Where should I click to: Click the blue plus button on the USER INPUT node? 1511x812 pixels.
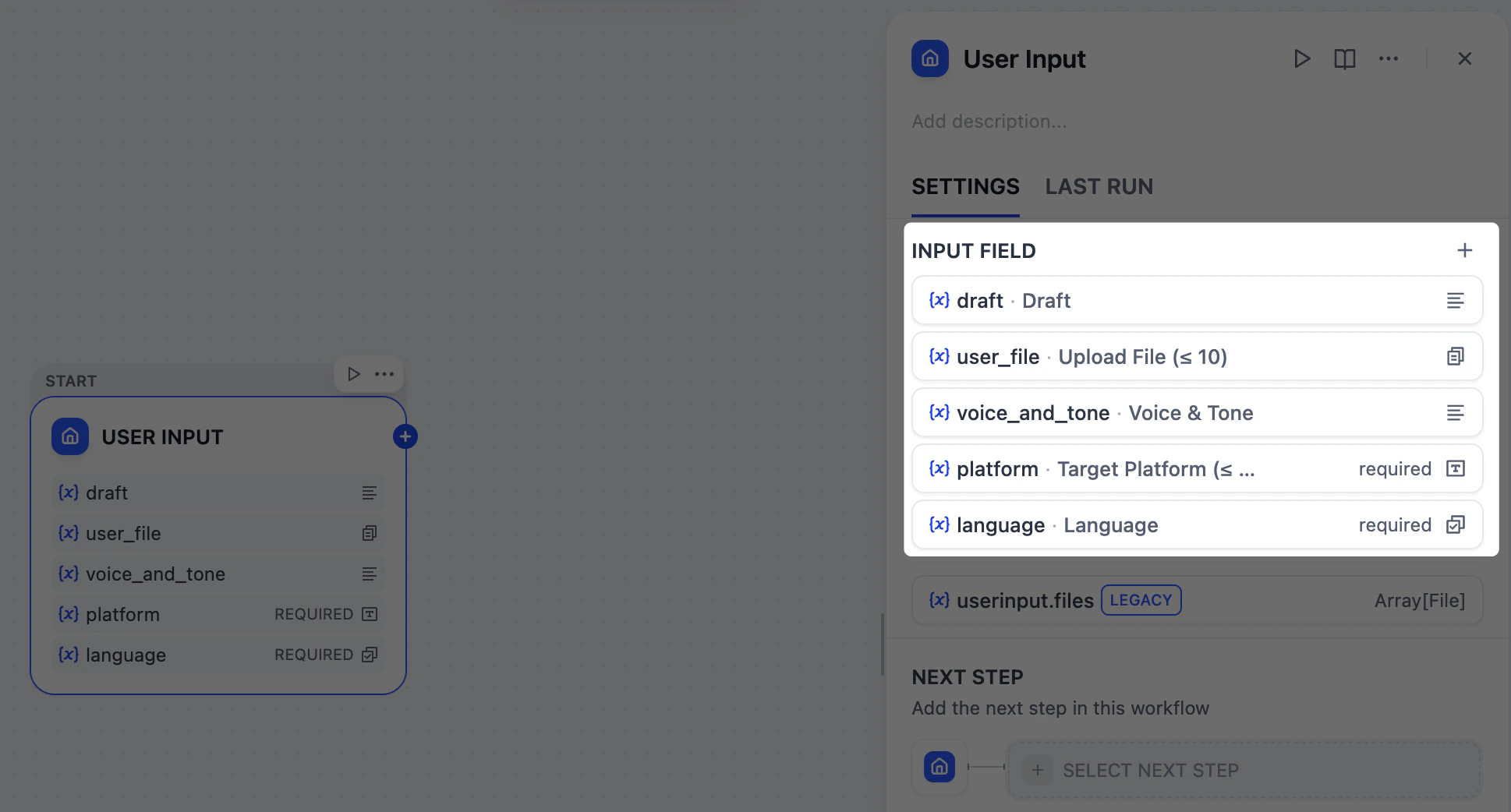[405, 436]
